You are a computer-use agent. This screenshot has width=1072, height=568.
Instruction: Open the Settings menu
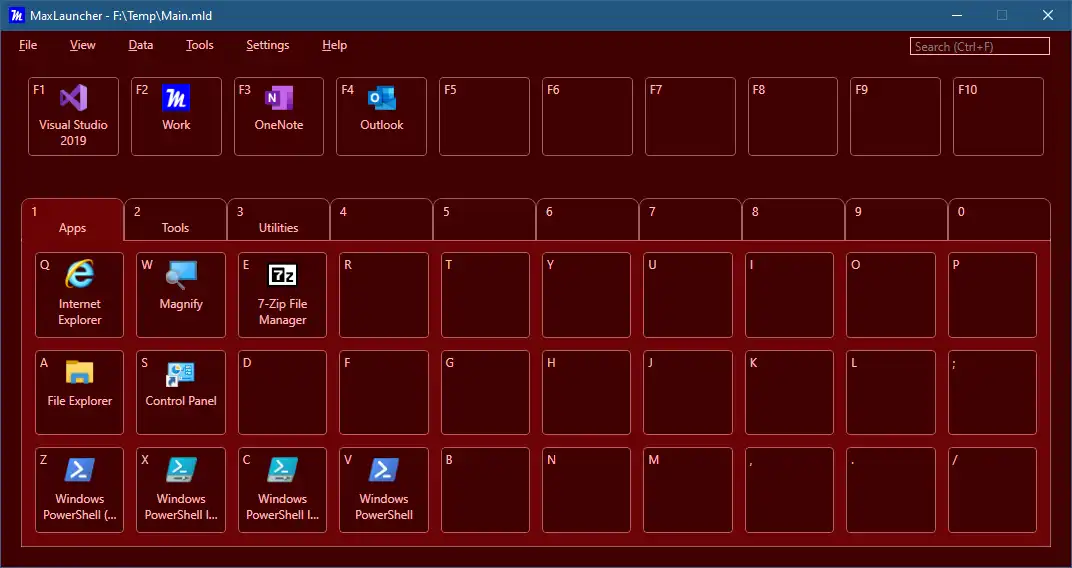[268, 45]
